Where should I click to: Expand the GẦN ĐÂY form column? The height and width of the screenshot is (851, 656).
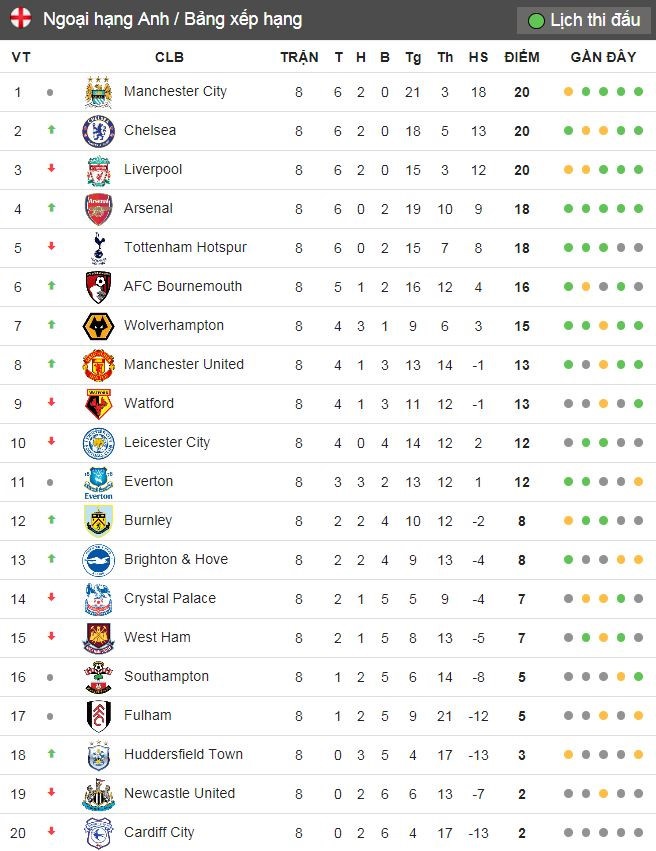point(601,58)
